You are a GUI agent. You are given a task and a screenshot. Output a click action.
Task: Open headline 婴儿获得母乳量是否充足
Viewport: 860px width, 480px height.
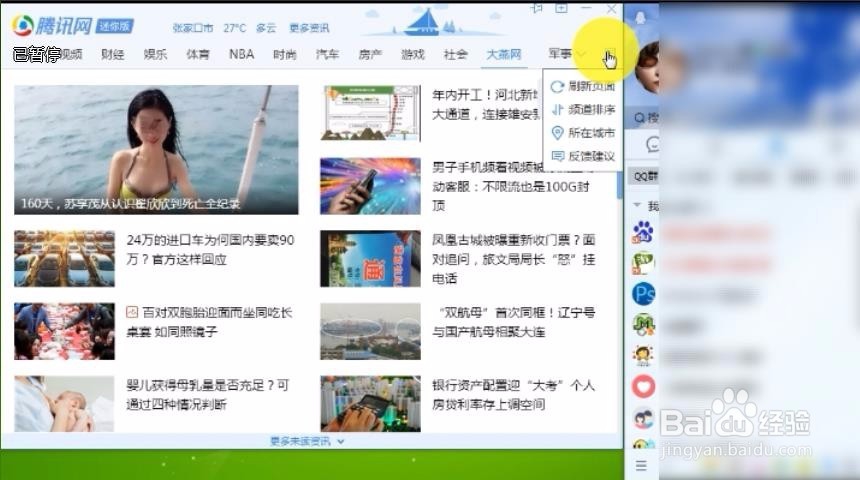coord(207,395)
